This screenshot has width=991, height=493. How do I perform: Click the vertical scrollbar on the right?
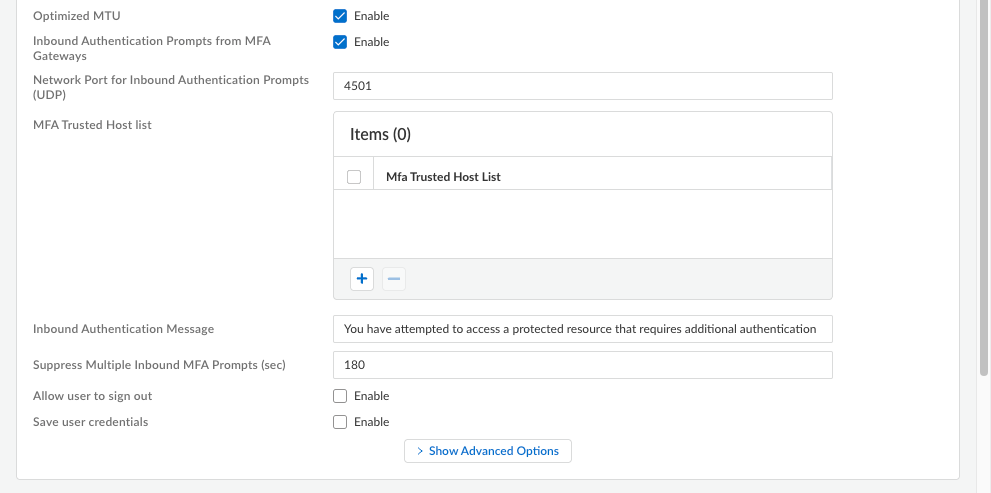(x=984, y=200)
